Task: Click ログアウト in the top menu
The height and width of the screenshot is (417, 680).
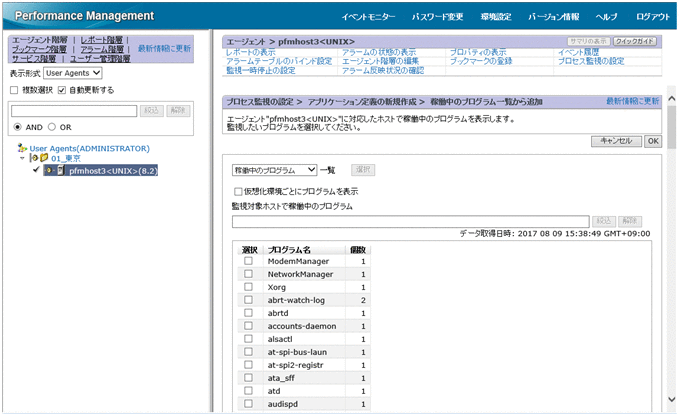Action: [653, 17]
